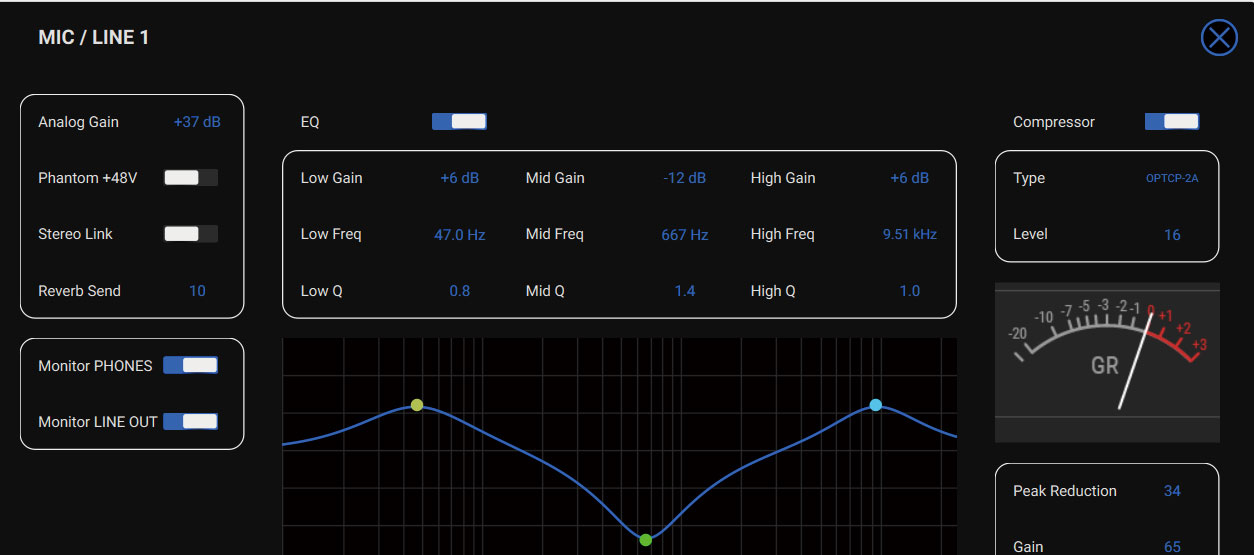Image resolution: width=1254 pixels, height=555 pixels.
Task: Click the GR gain reduction meter
Action: [x=1107, y=362]
